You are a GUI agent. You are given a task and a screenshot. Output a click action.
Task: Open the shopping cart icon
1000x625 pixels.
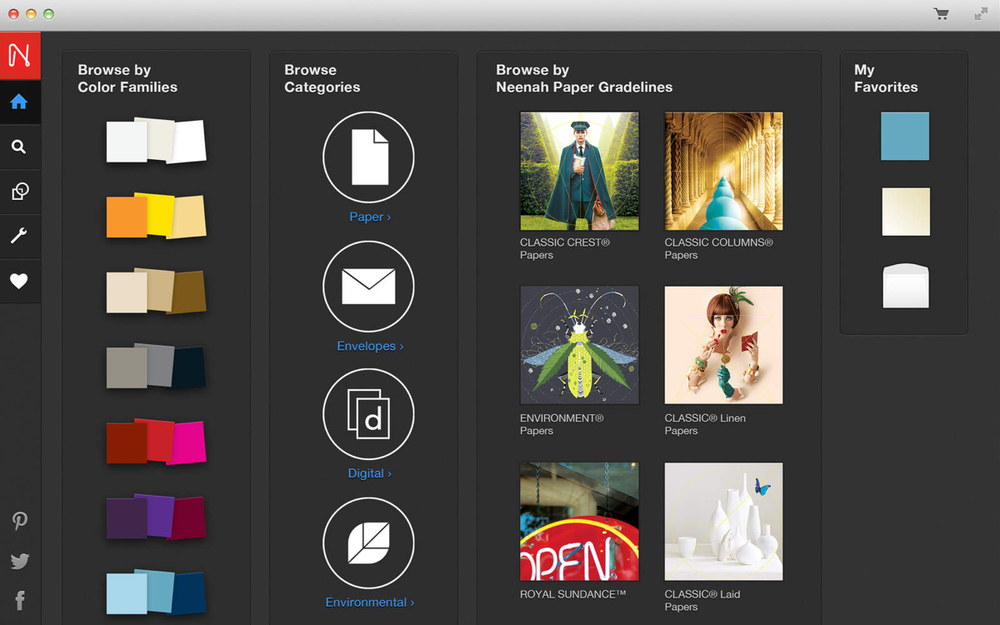click(x=941, y=14)
